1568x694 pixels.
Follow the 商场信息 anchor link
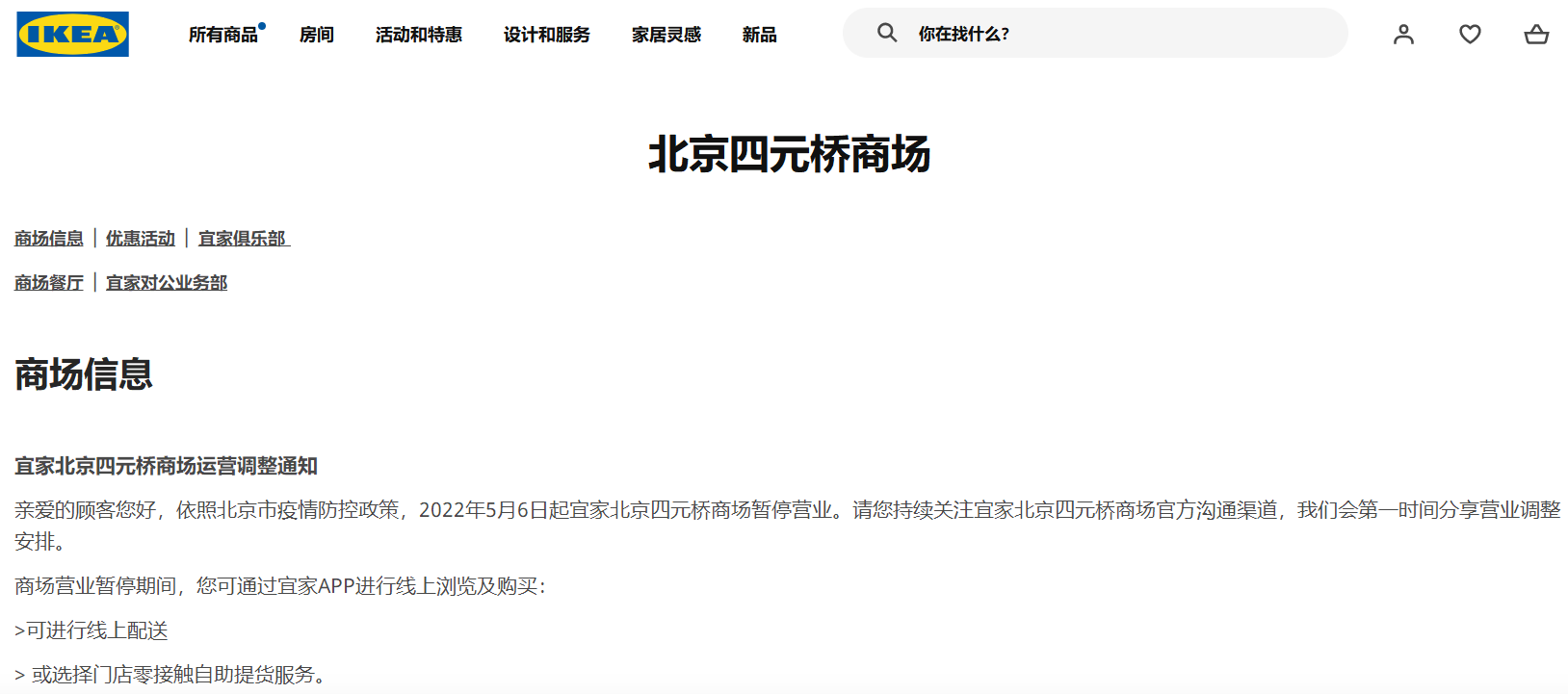49,239
